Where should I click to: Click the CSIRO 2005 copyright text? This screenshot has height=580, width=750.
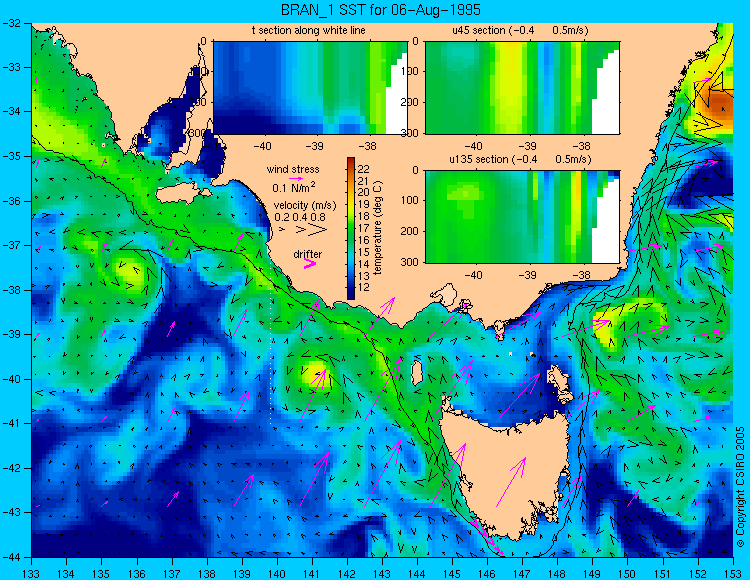tap(740, 487)
